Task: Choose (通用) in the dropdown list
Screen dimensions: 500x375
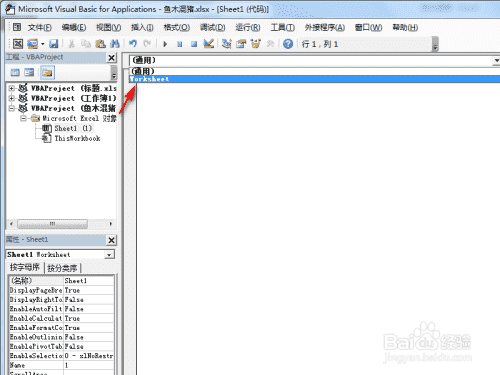Action: [315, 71]
